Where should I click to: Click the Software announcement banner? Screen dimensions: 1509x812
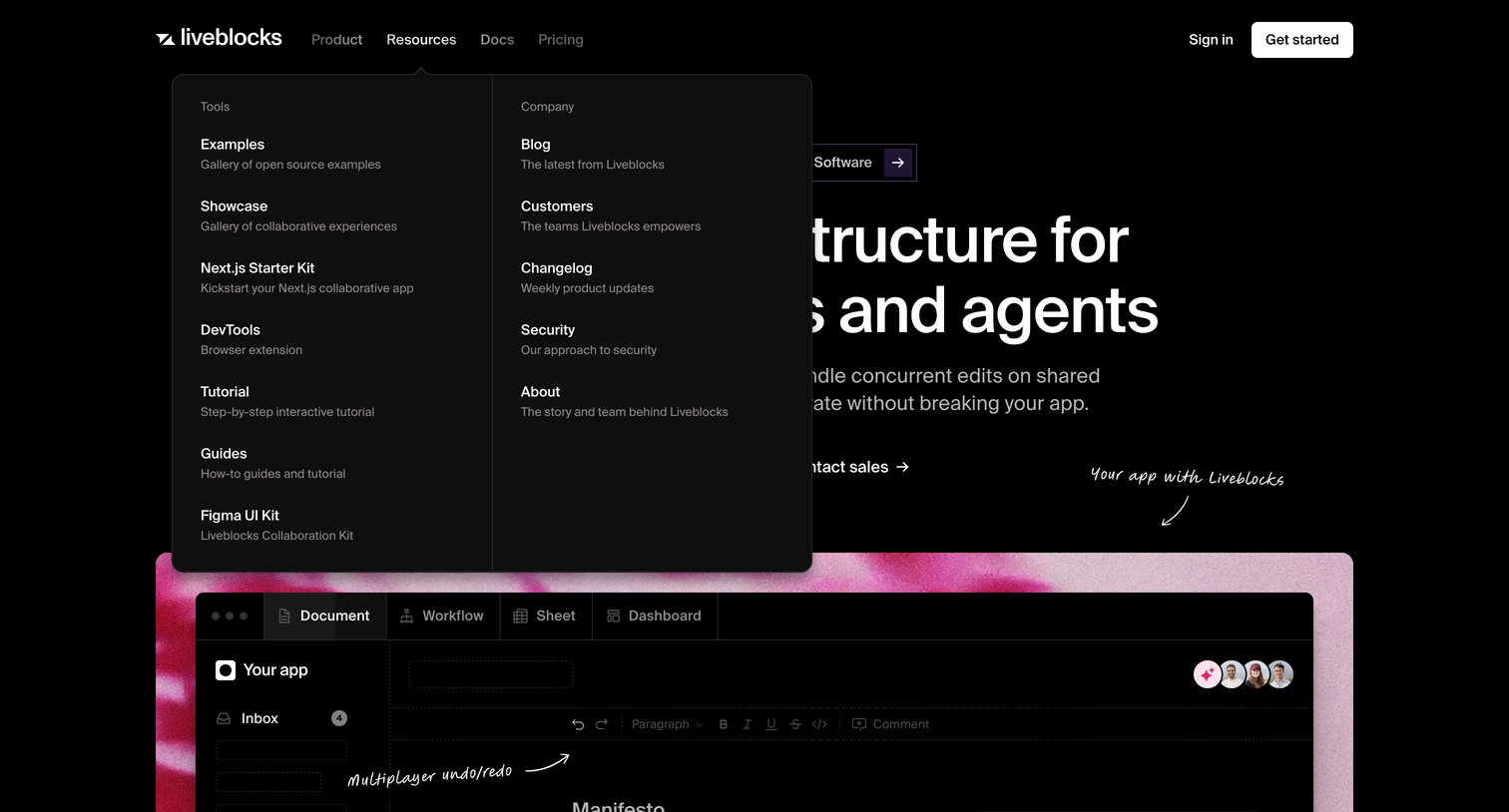tap(863, 163)
